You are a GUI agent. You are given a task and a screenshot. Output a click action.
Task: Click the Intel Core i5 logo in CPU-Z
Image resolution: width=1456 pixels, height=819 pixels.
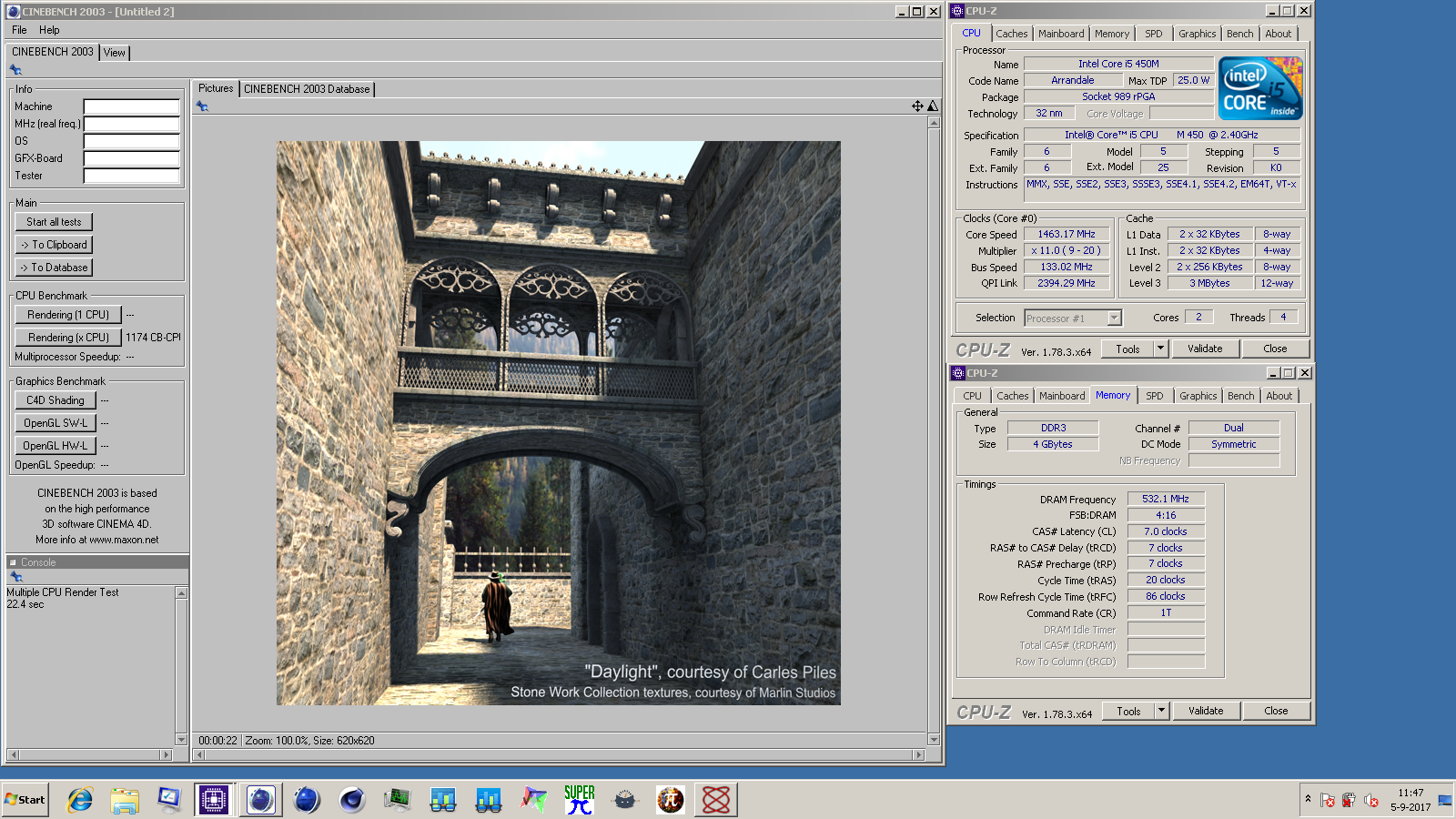pyautogui.click(x=1260, y=88)
